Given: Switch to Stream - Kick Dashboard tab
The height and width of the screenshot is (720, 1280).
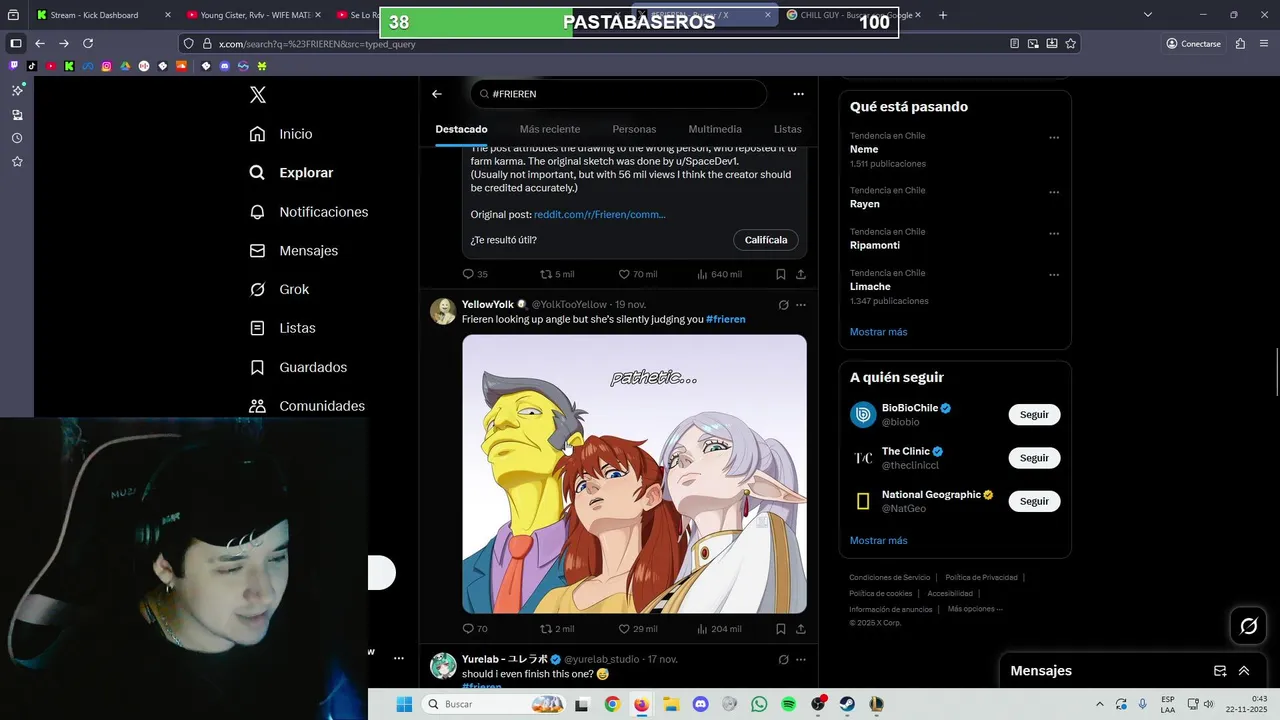Looking at the screenshot, I should 95,15.
